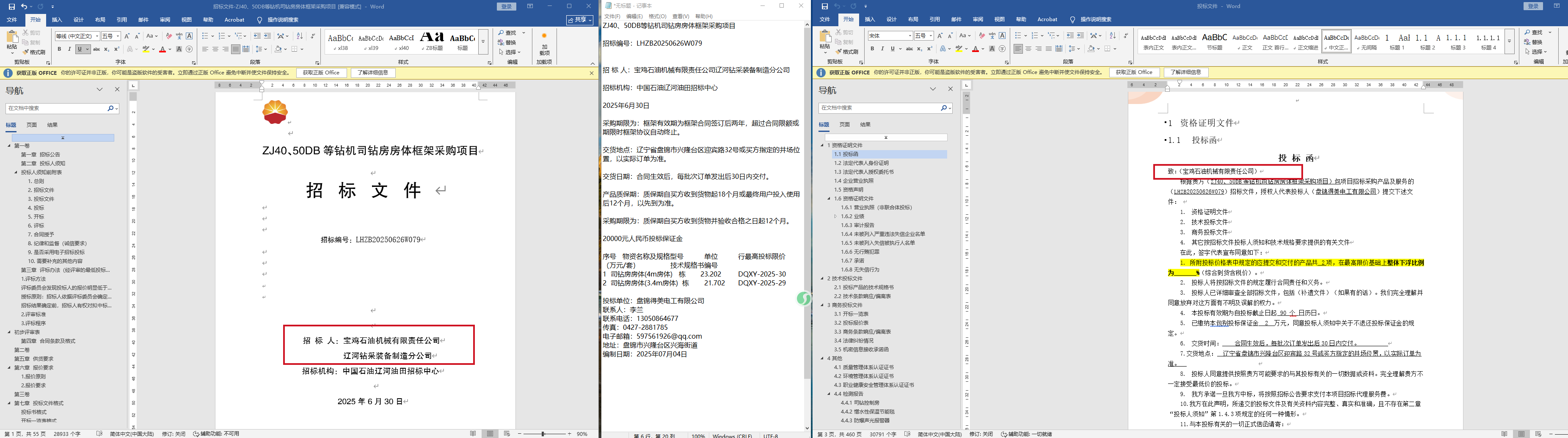Viewport: 1568px width, 438px height.
Task: Toggle justify alignment in left Word ribbon
Action: [236, 49]
